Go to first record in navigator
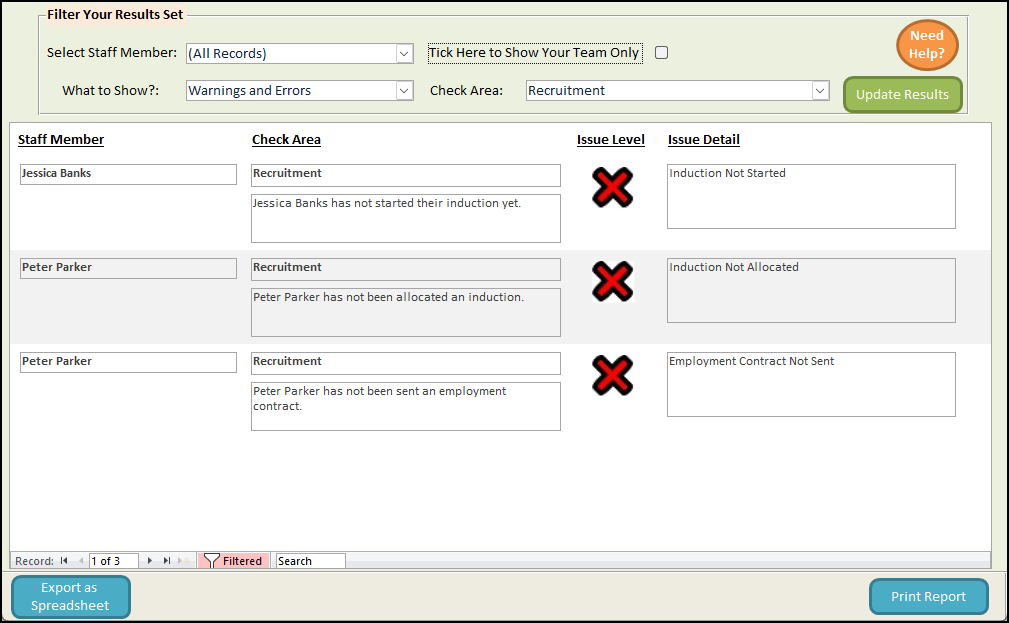This screenshot has height=623, width=1009. (65, 561)
